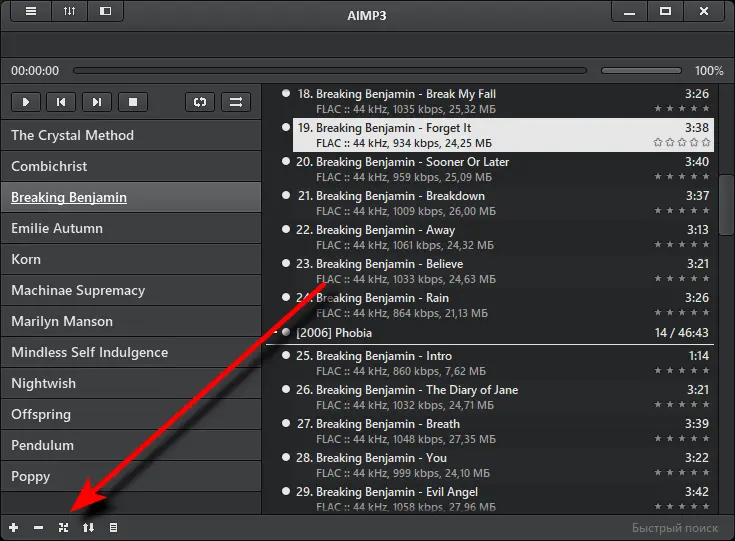Select track 21 Breakdown
The width and height of the screenshot is (735, 541).
pyautogui.click(x=503, y=203)
